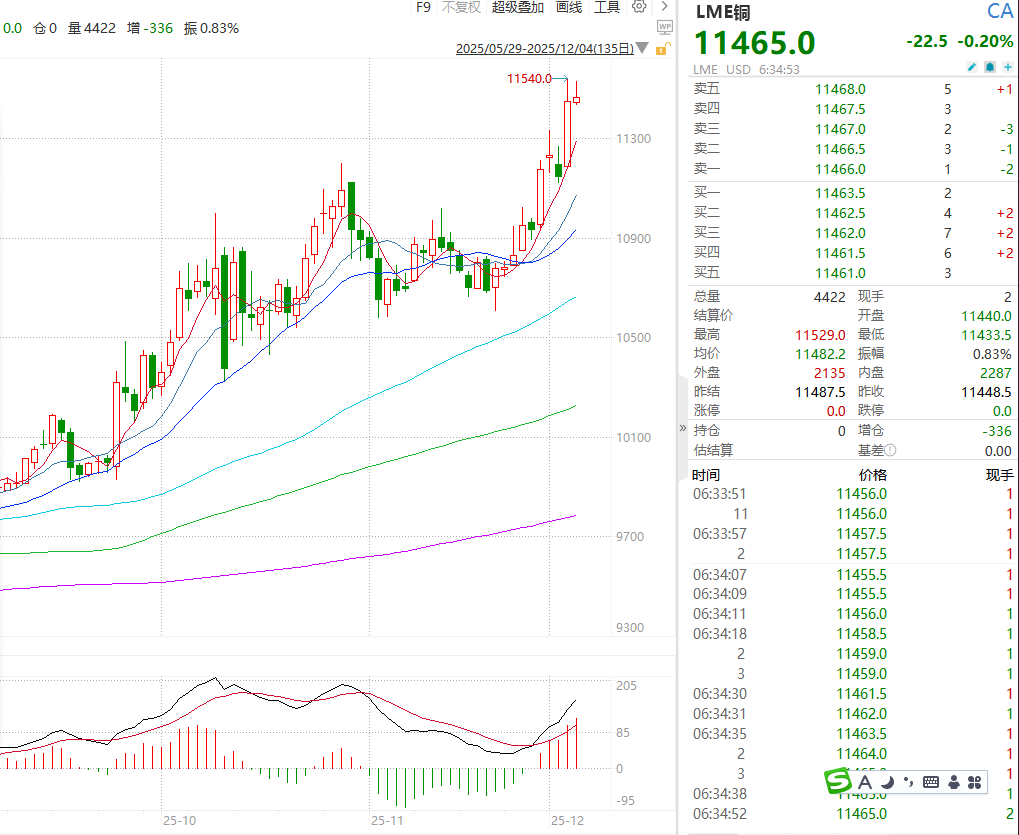This screenshot has height=835, width=1019.
Task: Click the 11540.0 high price marker
Action: (x=529, y=78)
